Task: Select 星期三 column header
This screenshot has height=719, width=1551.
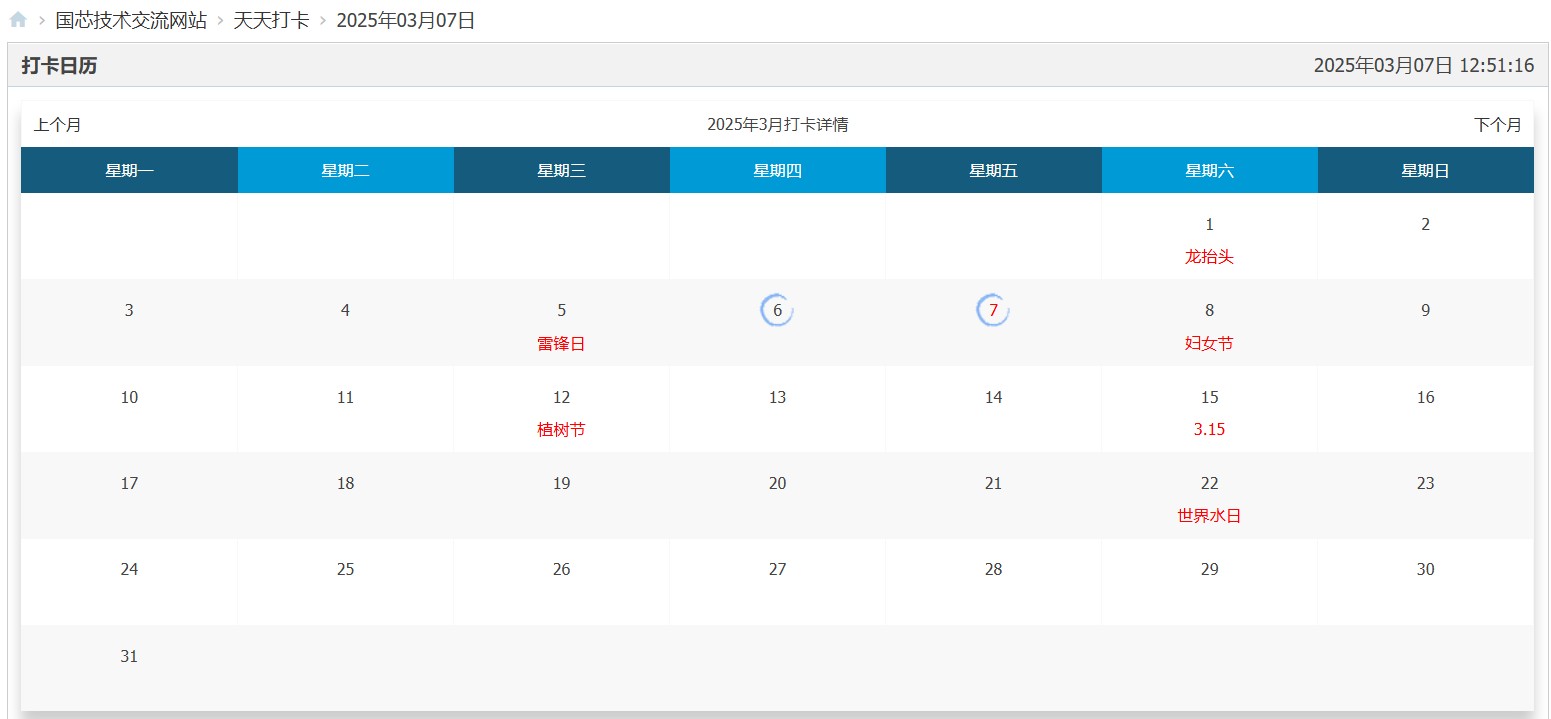Action: tap(561, 170)
